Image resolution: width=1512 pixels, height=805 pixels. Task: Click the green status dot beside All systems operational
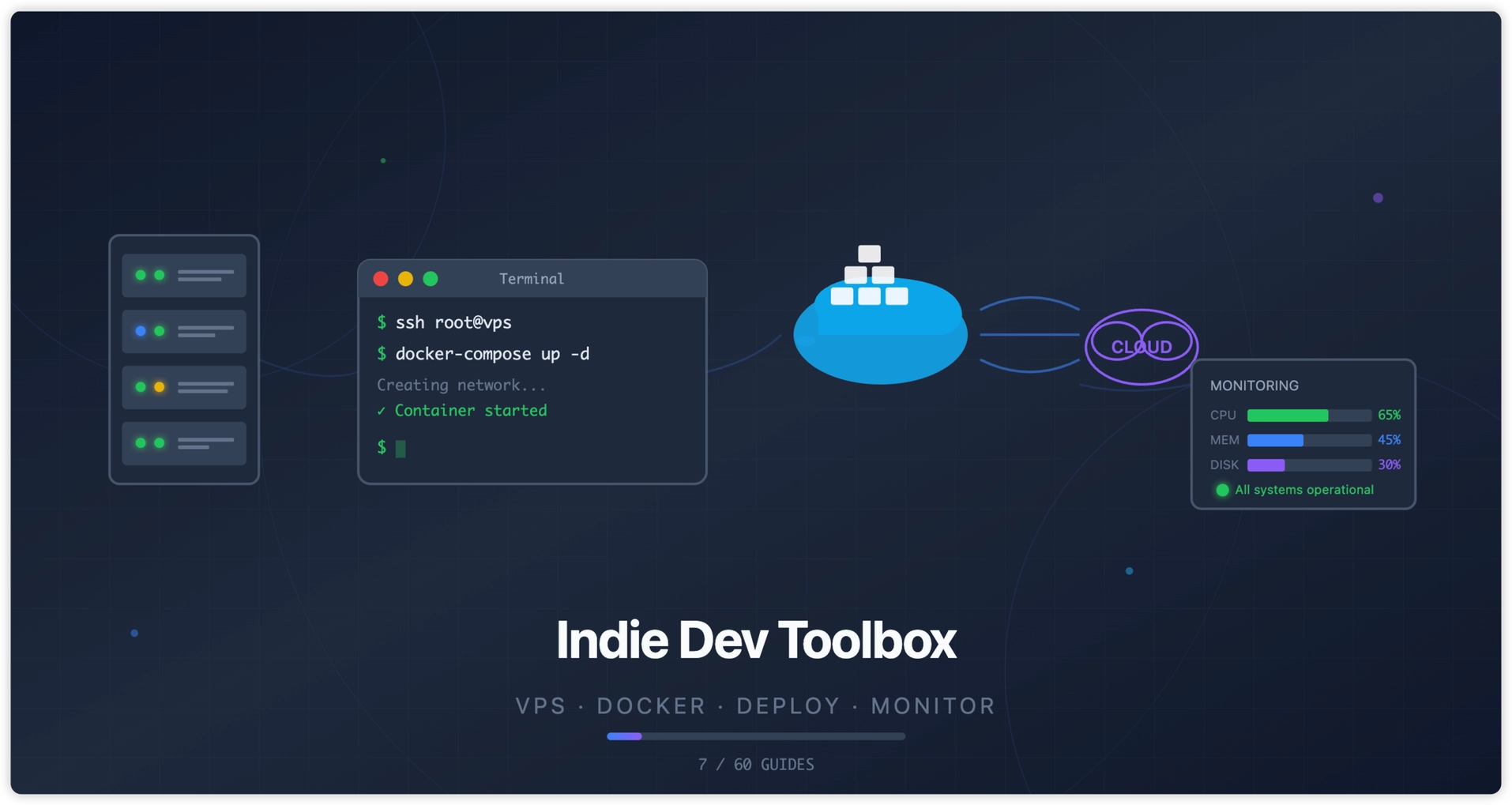tap(1222, 490)
